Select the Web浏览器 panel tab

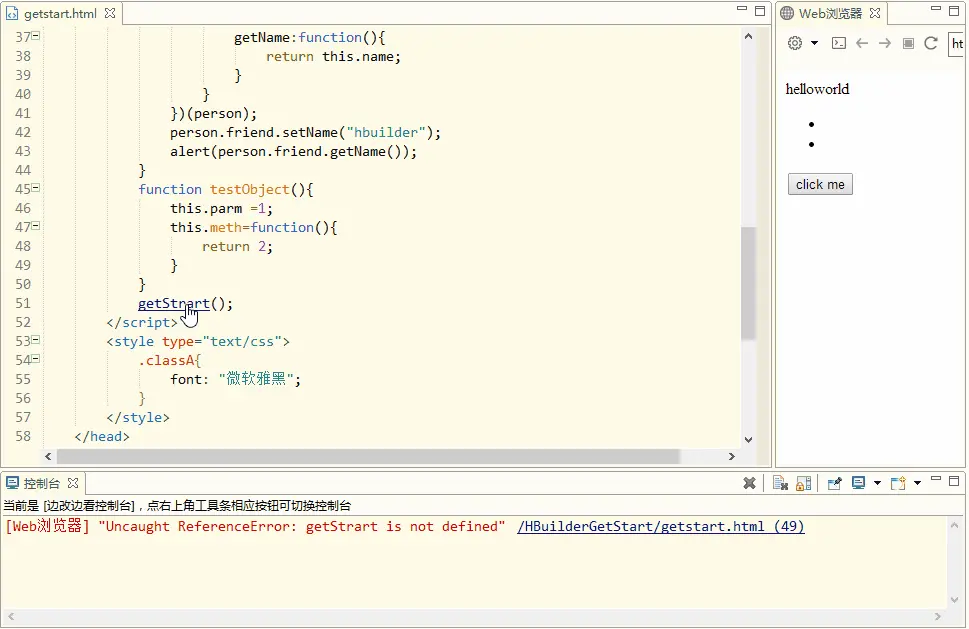pyautogui.click(x=829, y=14)
